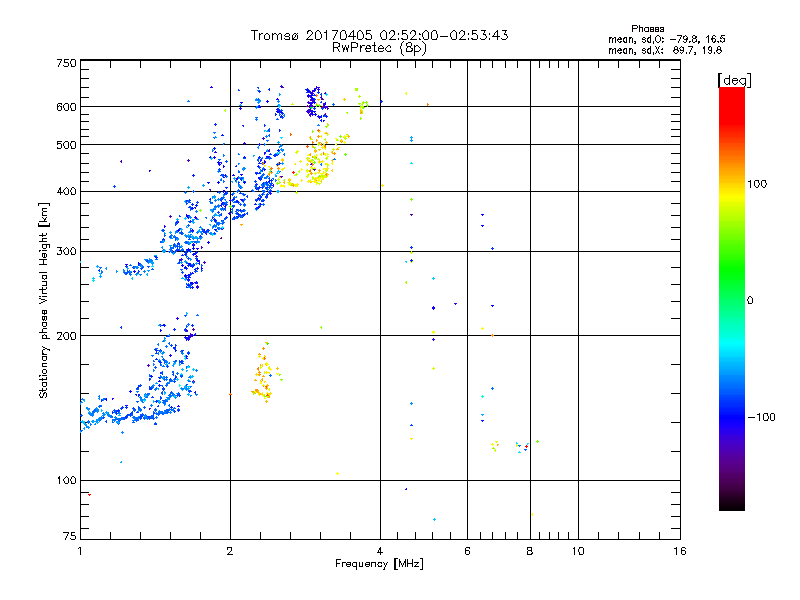Click the yellow-orange echo cluster near 3 MHz, 450 km

click(319, 159)
